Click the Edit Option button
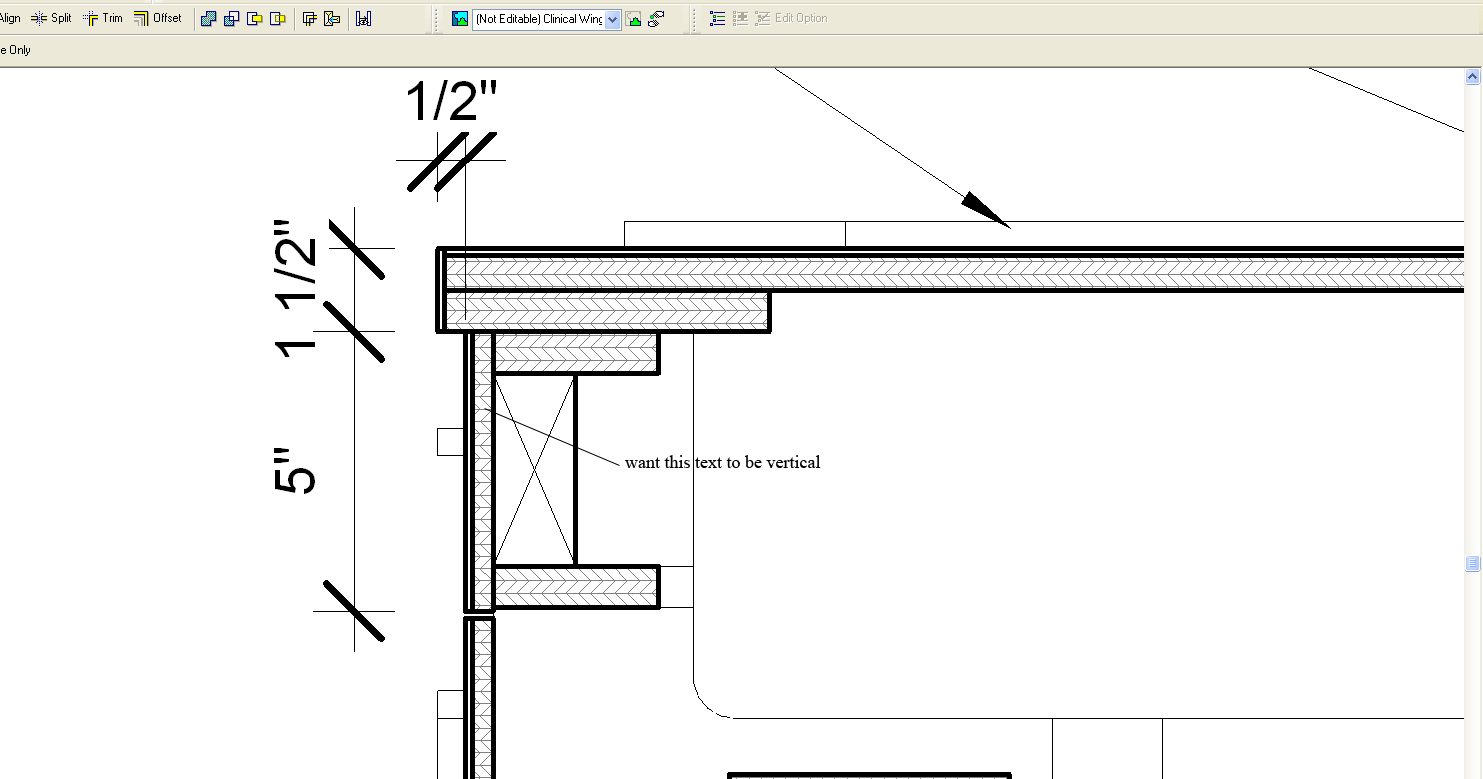Image resolution: width=1483 pixels, height=779 pixels. tap(791, 19)
